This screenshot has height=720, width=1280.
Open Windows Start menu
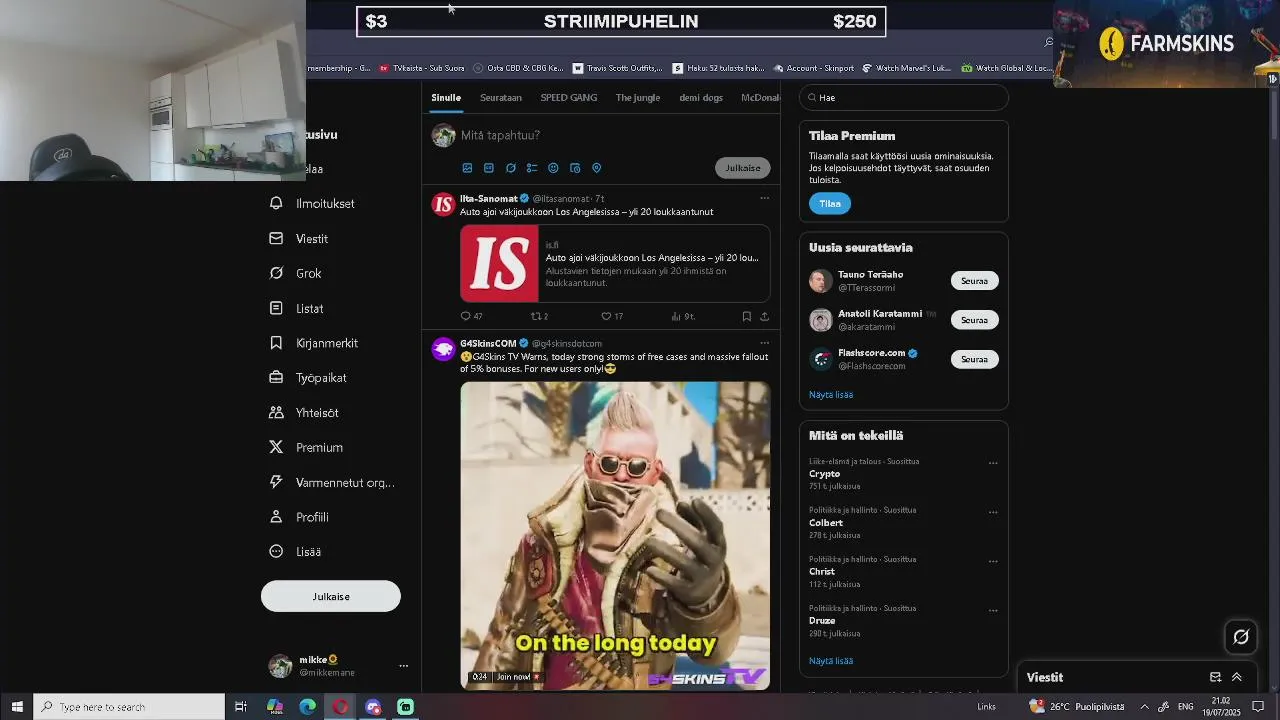pos(17,707)
